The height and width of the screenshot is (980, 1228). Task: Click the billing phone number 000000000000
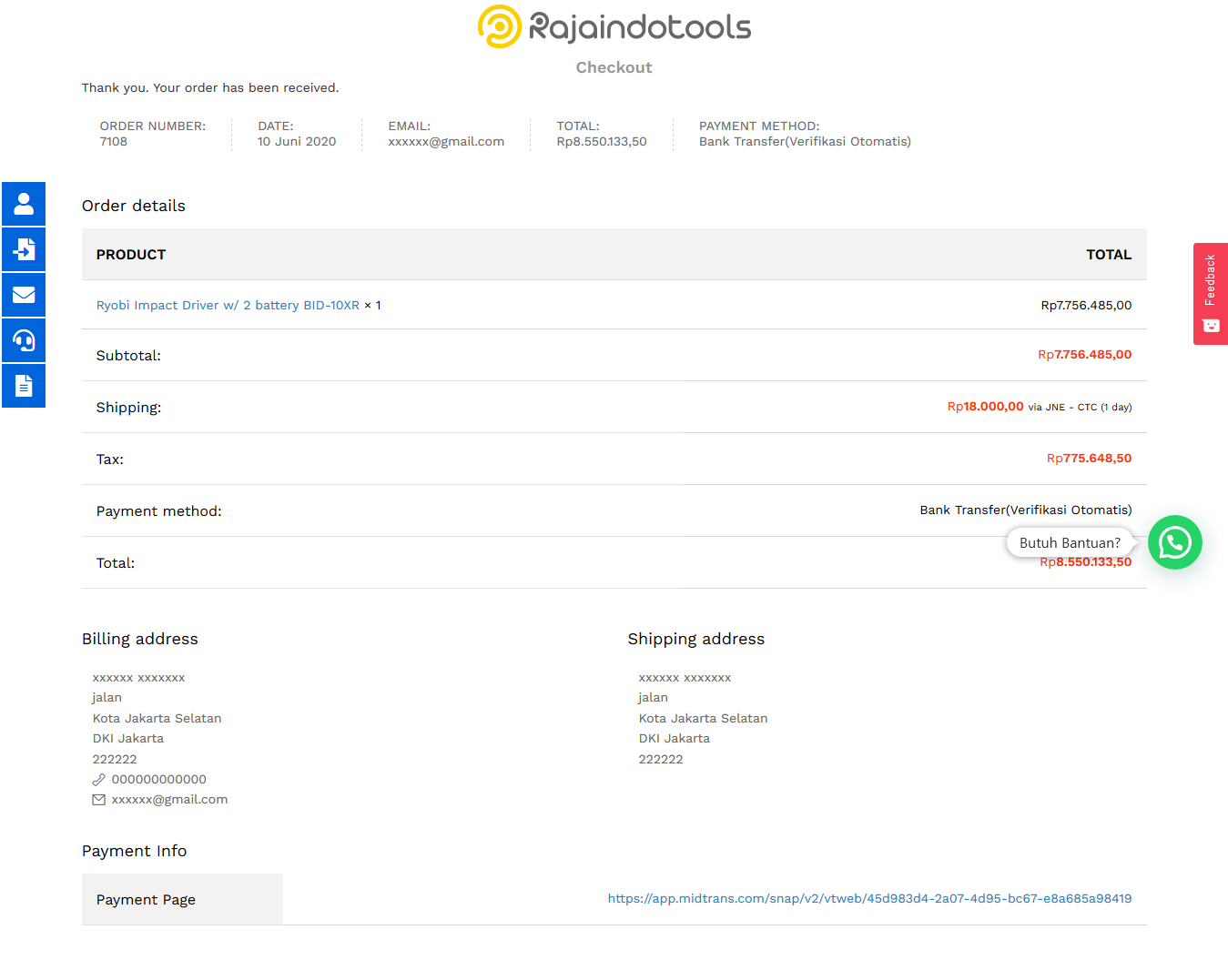pyautogui.click(x=159, y=779)
